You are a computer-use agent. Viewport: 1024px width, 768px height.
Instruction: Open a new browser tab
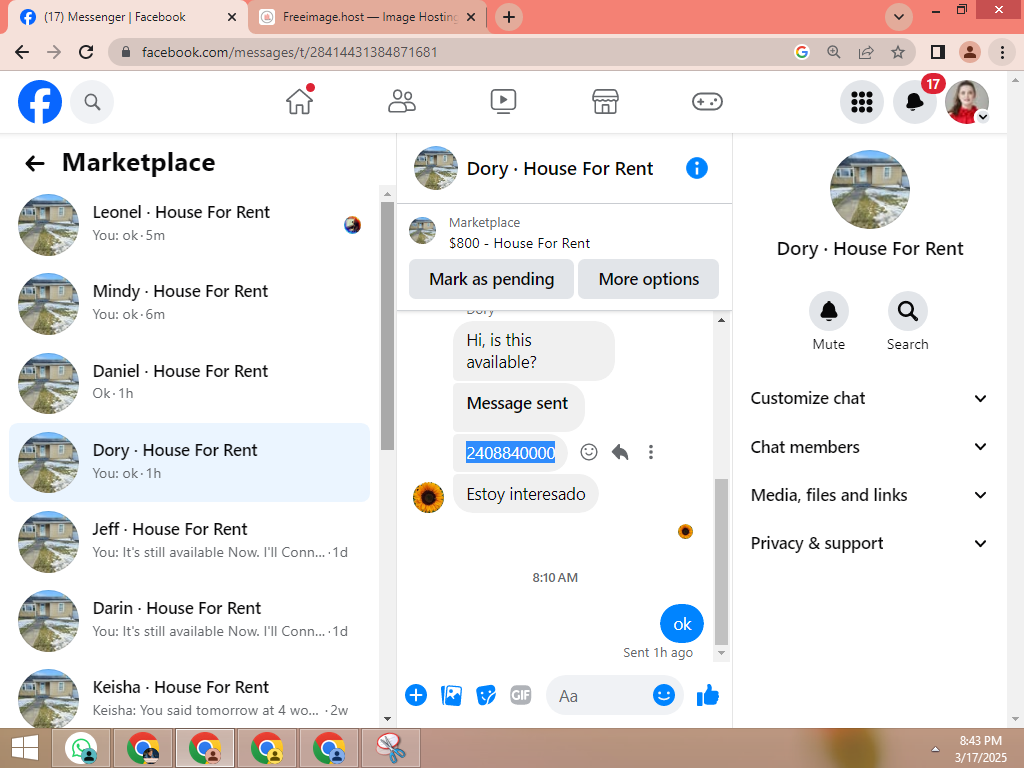click(x=509, y=17)
